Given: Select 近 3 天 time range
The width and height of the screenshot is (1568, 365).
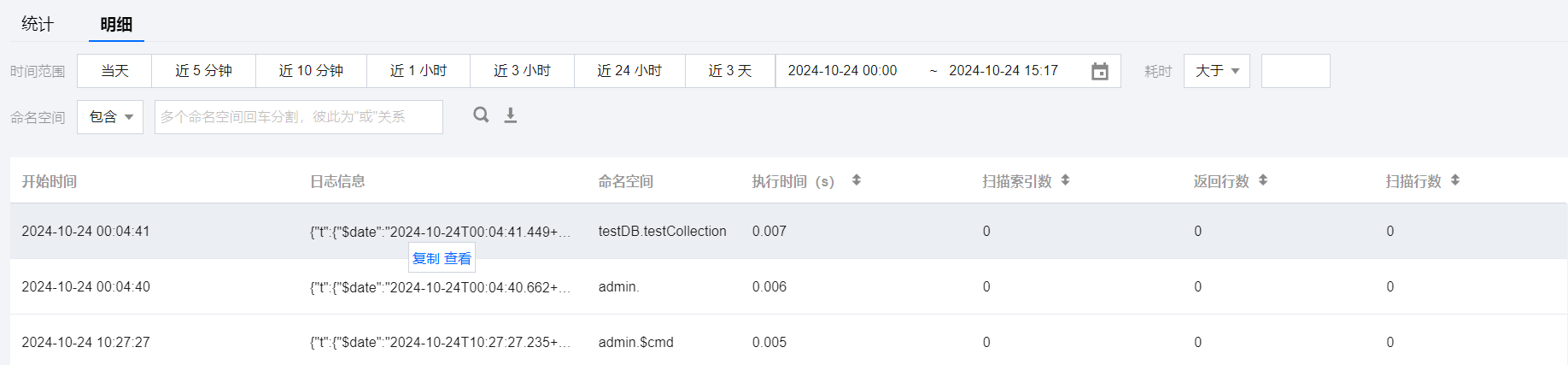Looking at the screenshot, I should pyautogui.click(x=730, y=71).
